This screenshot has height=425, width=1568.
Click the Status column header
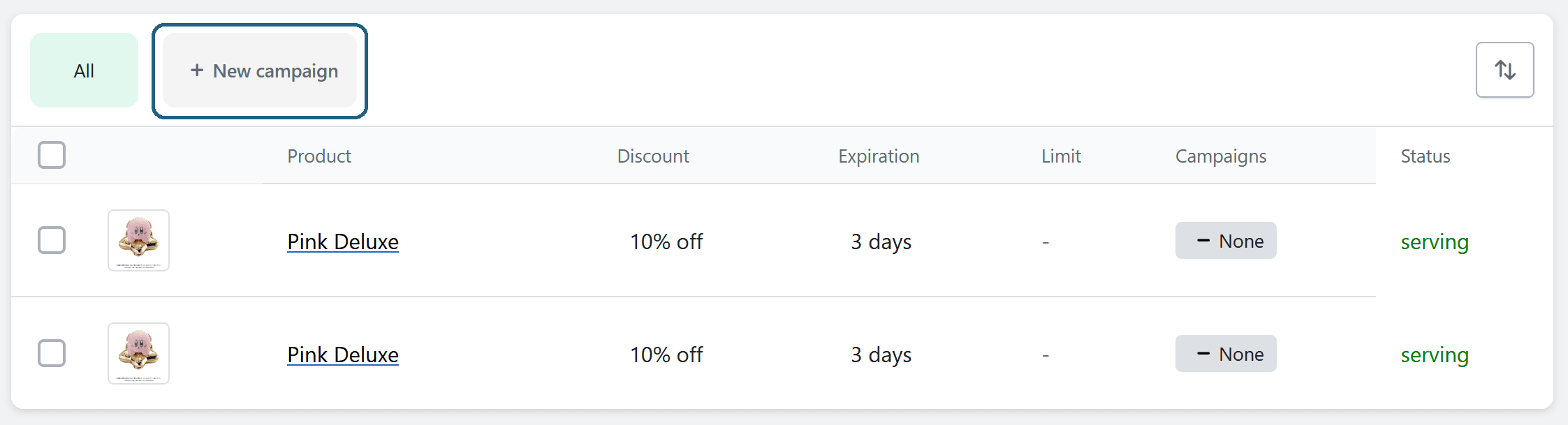[x=1425, y=156]
